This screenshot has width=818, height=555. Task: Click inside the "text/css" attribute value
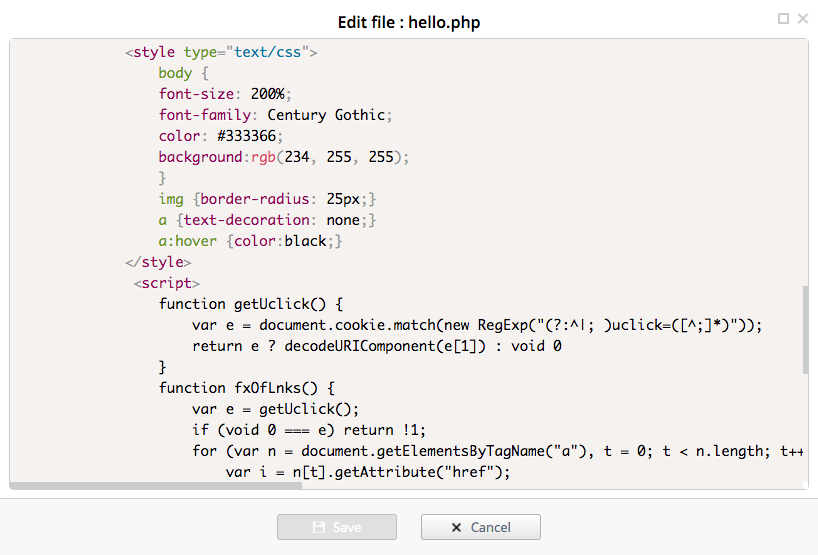pyautogui.click(x=267, y=52)
